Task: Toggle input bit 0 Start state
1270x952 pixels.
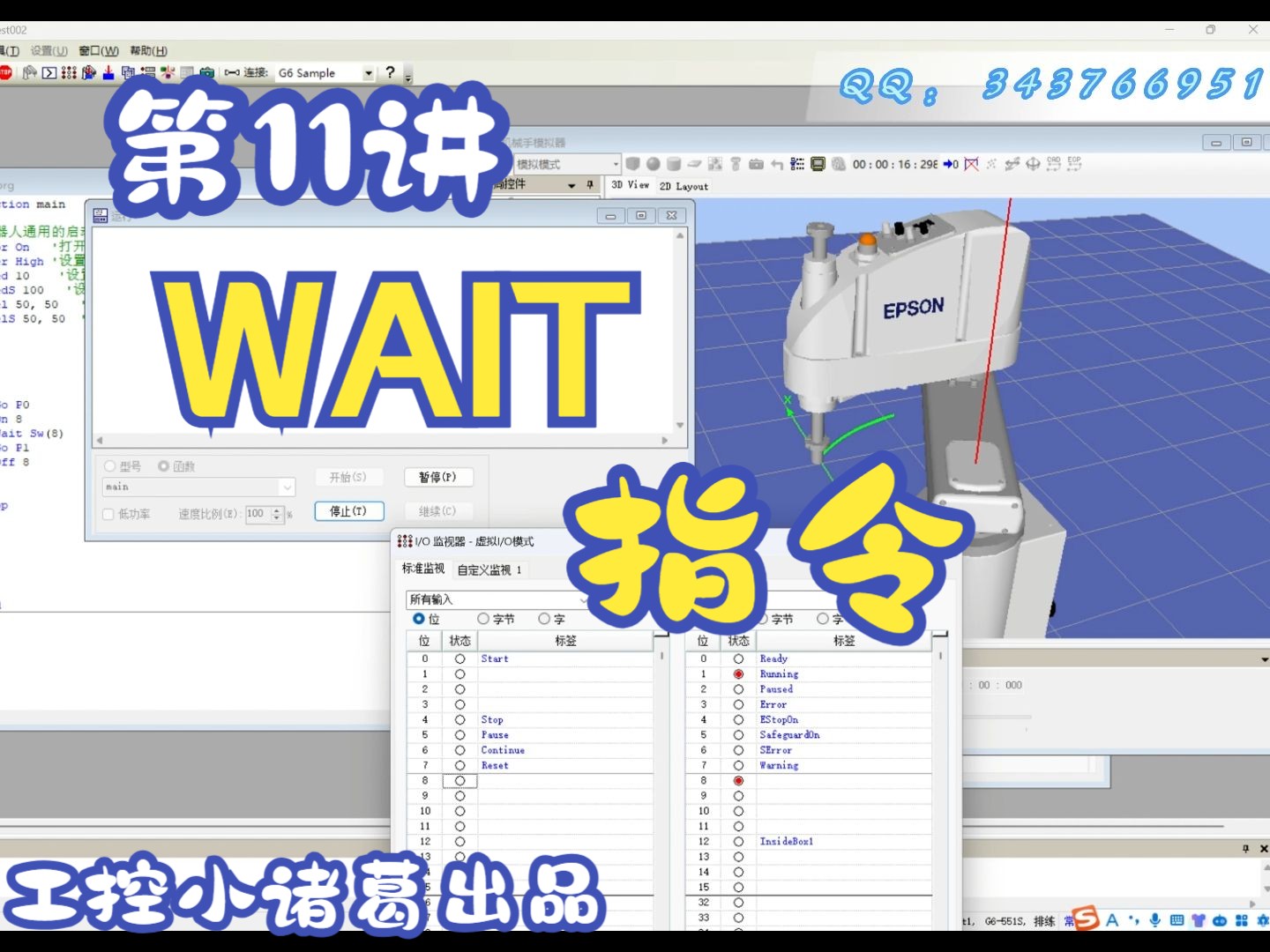Action: coord(459,658)
